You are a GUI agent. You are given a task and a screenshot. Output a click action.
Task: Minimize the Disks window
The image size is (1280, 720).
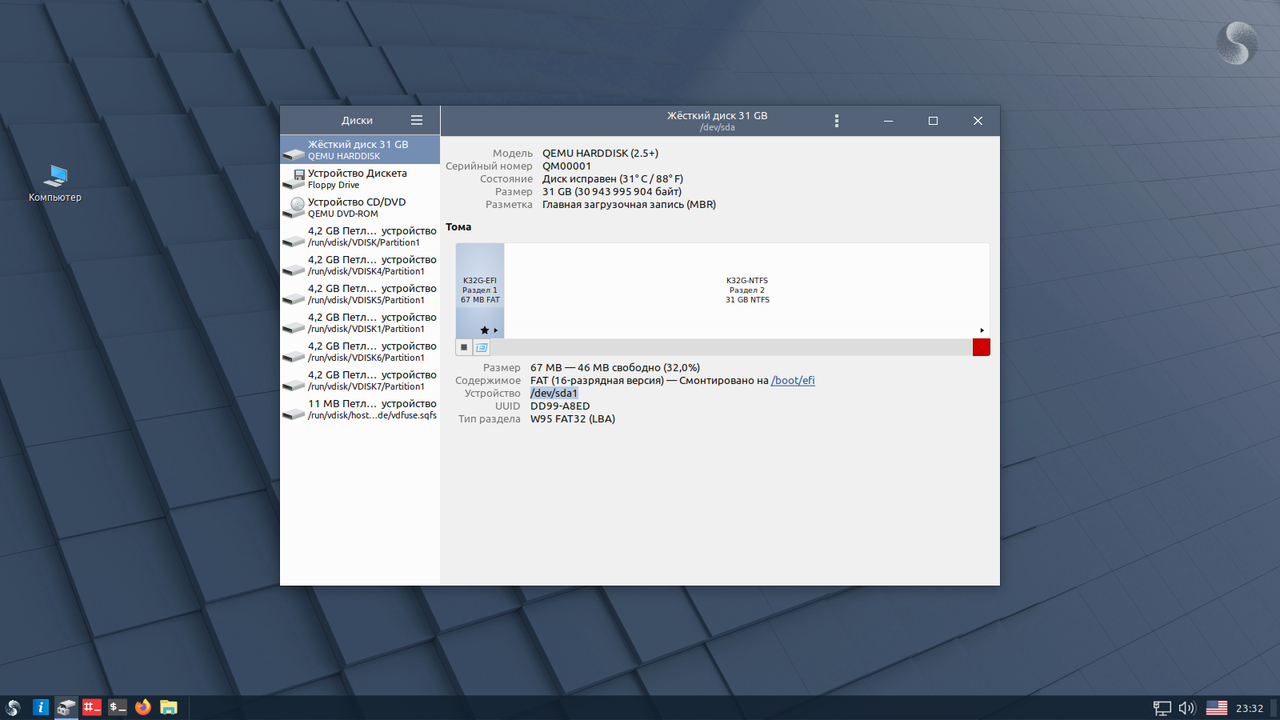pyautogui.click(x=888, y=121)
